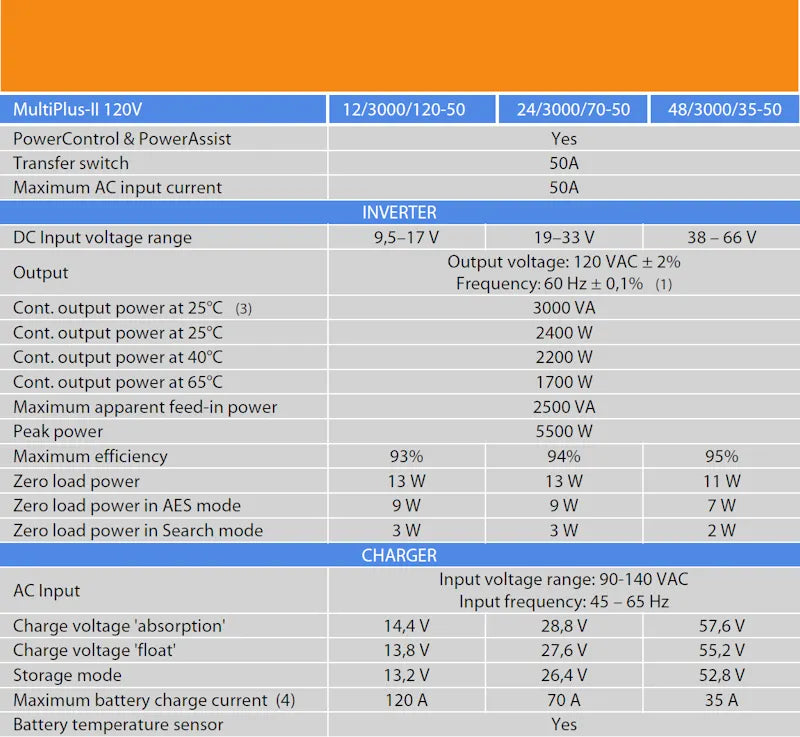The height and width of the screenshot is (737, 800).
Task: Click the 120 A charge current cell
Action: click(x=406, y=700)
